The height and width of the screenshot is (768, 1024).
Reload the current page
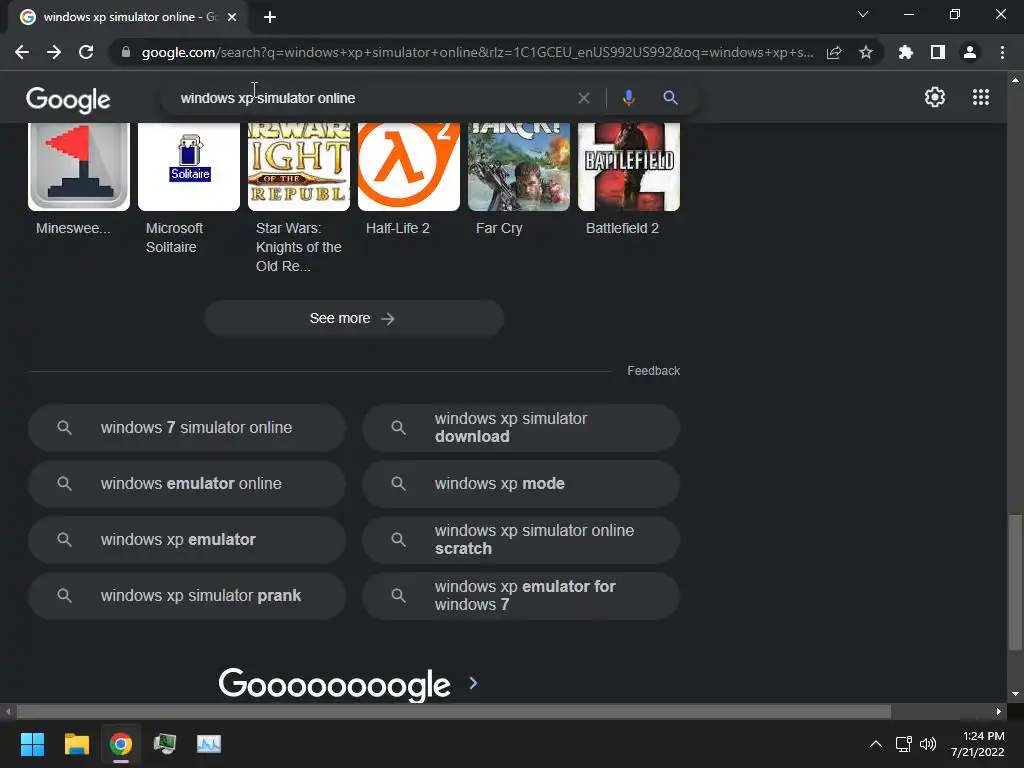pyautogui.click(x=86, y=52)
